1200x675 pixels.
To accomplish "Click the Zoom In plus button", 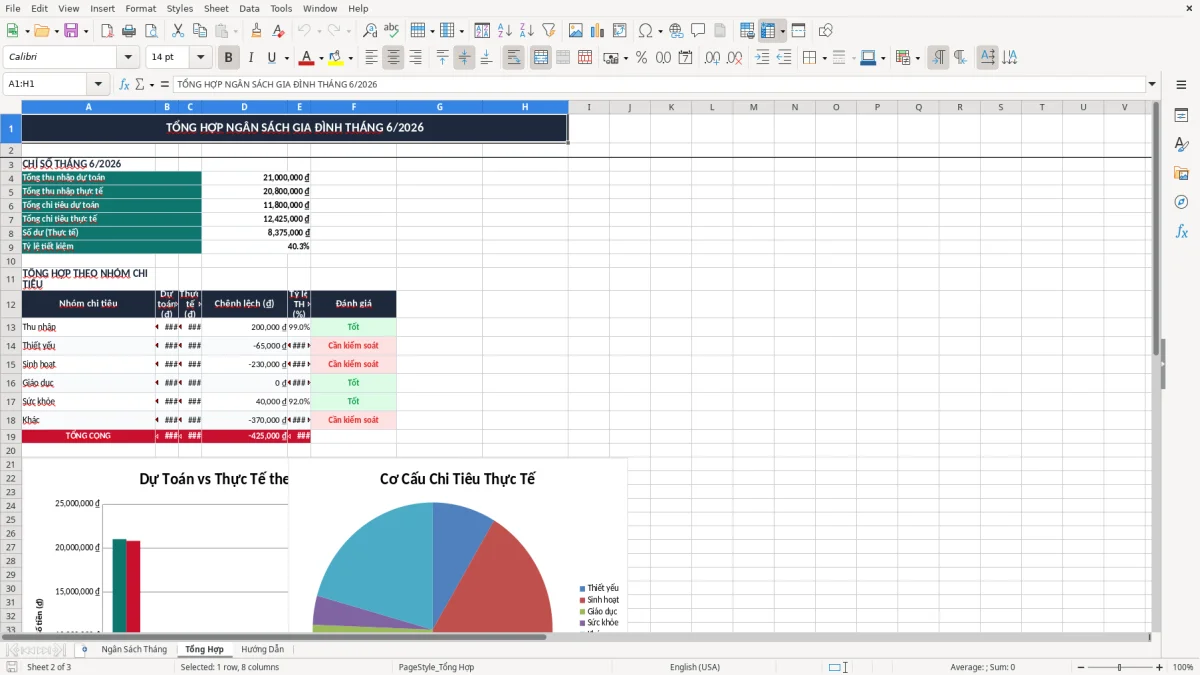I will point(1160,667).
